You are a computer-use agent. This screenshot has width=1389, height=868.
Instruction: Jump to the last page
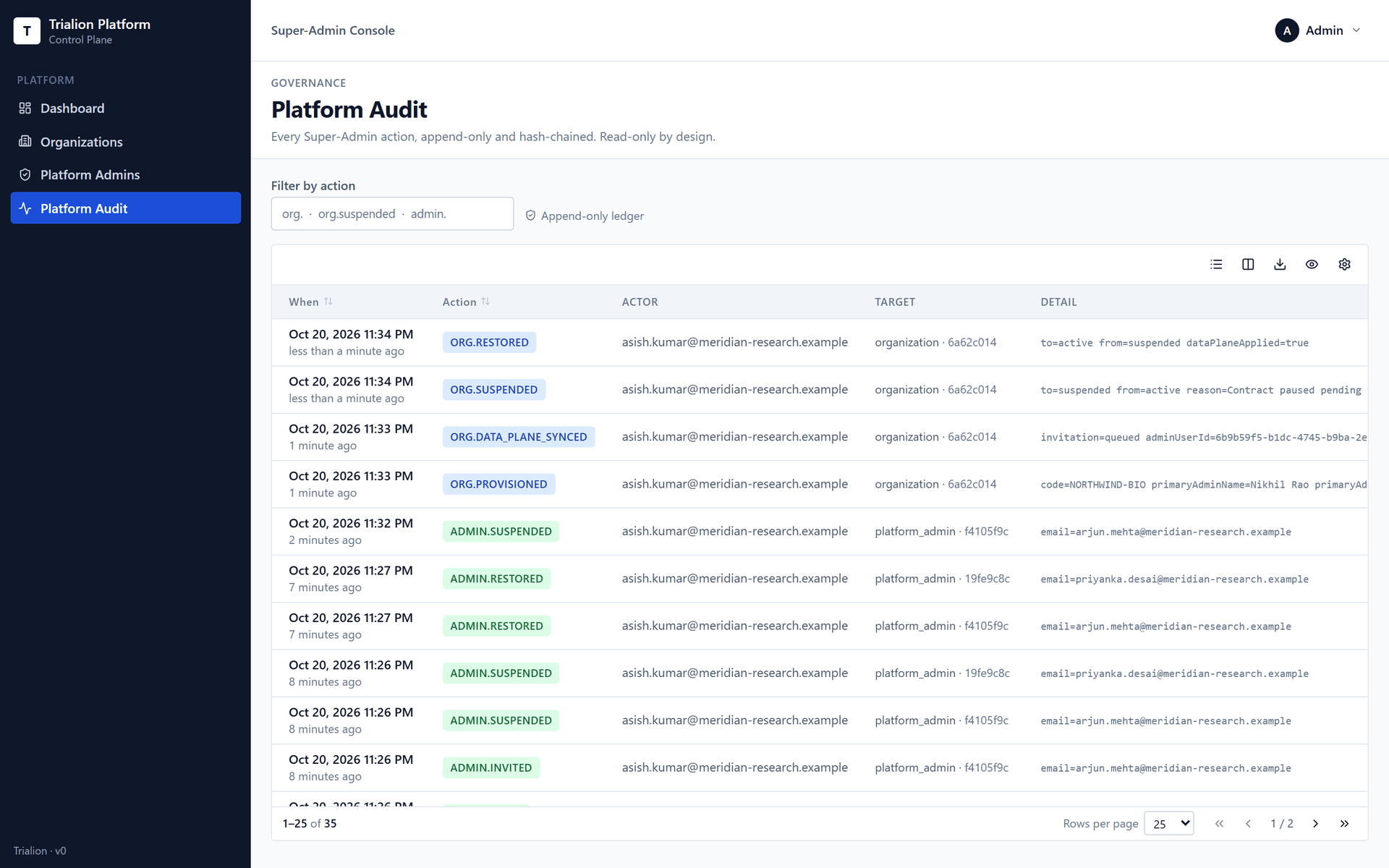pos(1344,824)
